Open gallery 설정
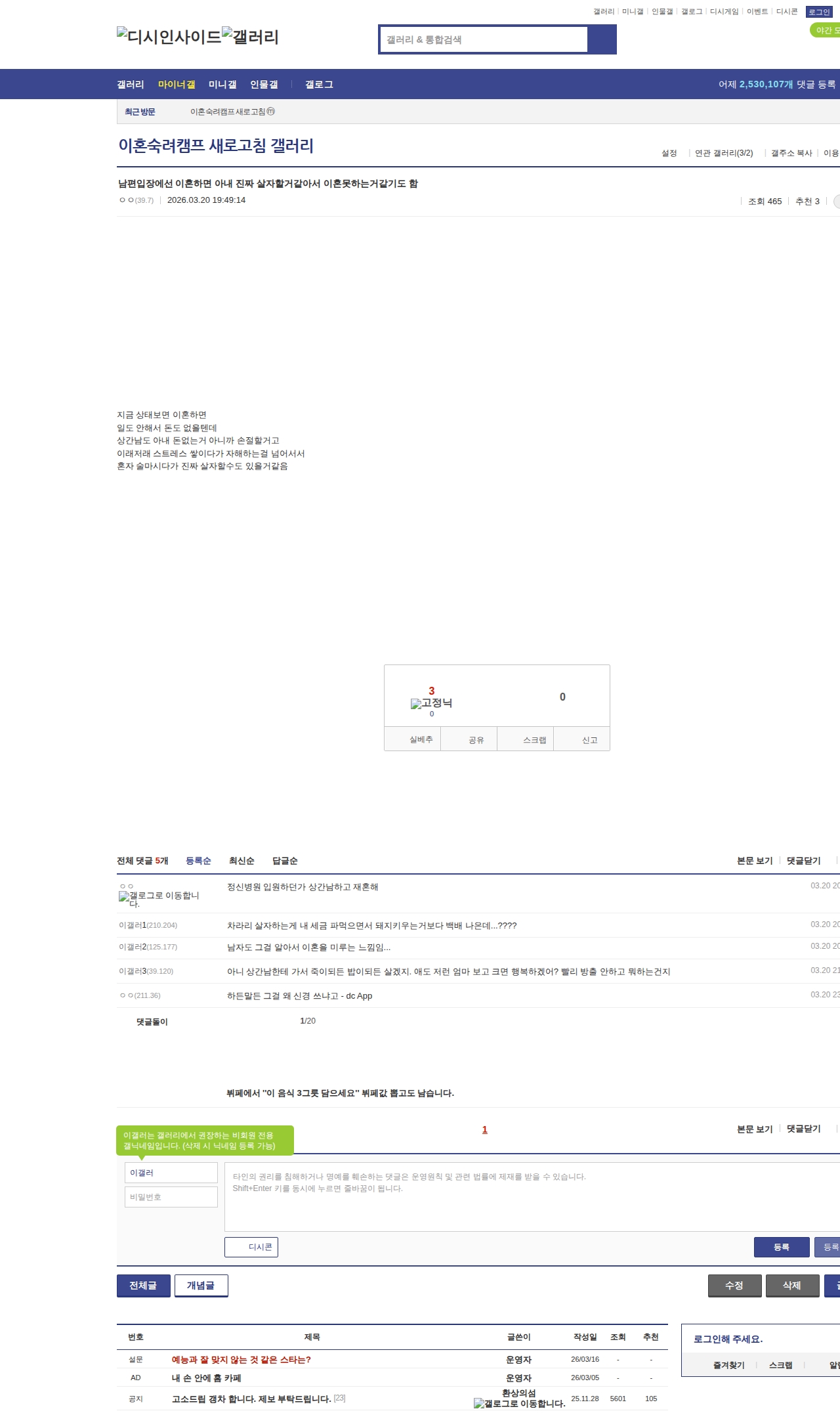This screenshot has width=840, height=1413. click(669, 153)
